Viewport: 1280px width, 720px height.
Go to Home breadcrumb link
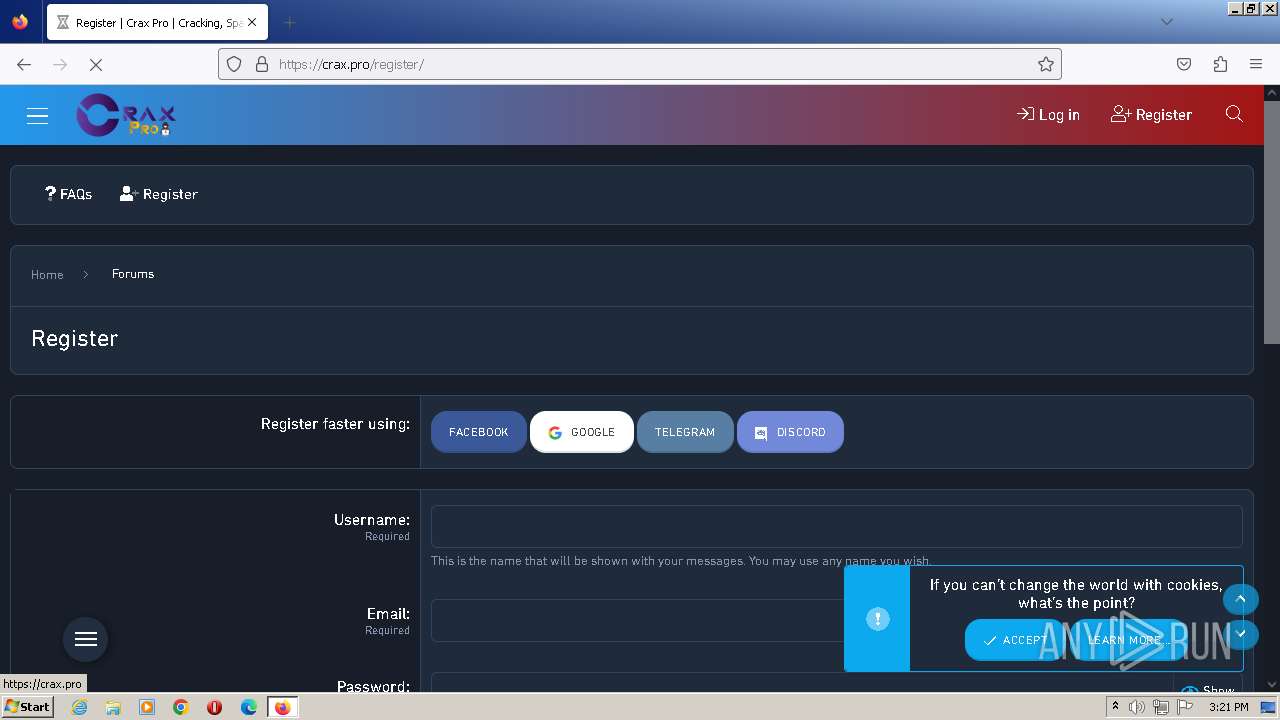47,274
